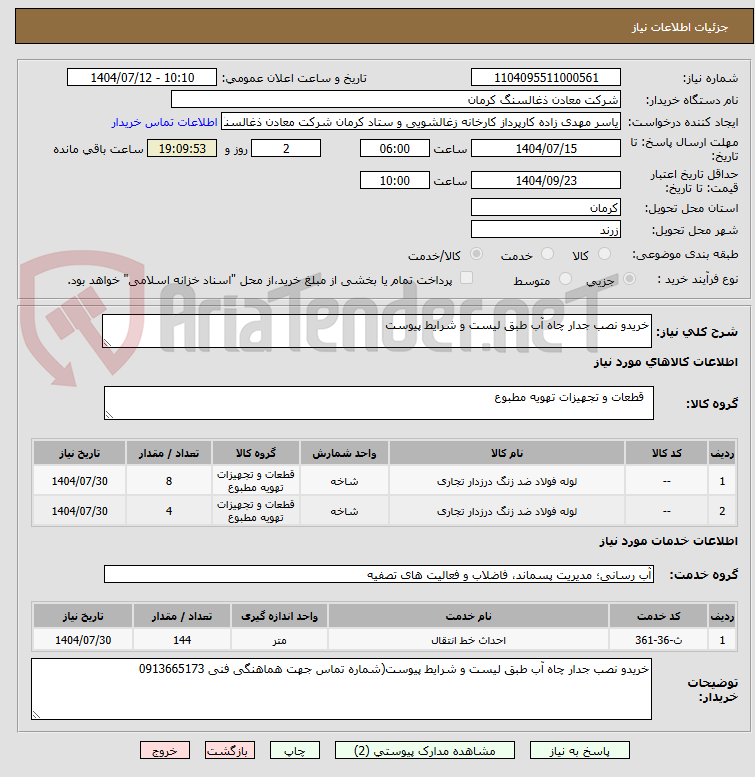Click the delivery province field کرمان

click(x=545, y=208)
